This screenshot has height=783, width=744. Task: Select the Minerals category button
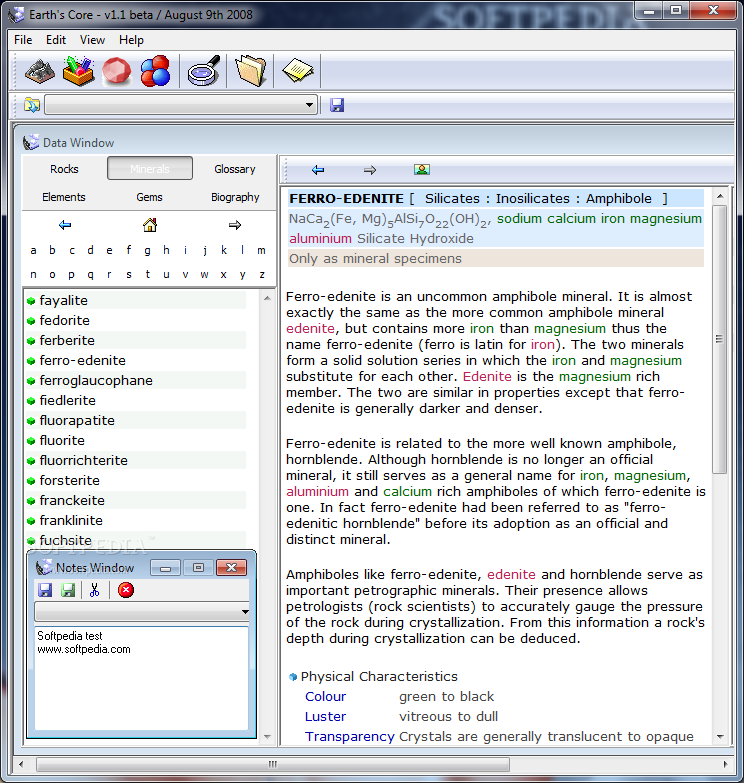(150, 168)
